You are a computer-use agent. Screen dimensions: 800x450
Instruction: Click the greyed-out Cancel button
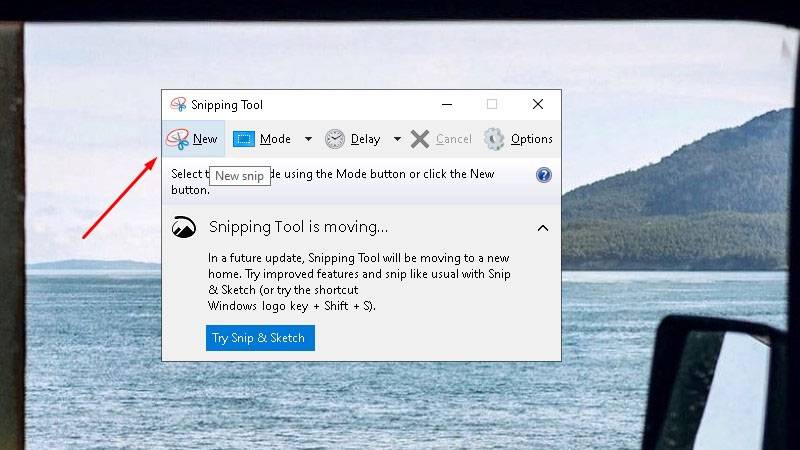pos(441,139)
